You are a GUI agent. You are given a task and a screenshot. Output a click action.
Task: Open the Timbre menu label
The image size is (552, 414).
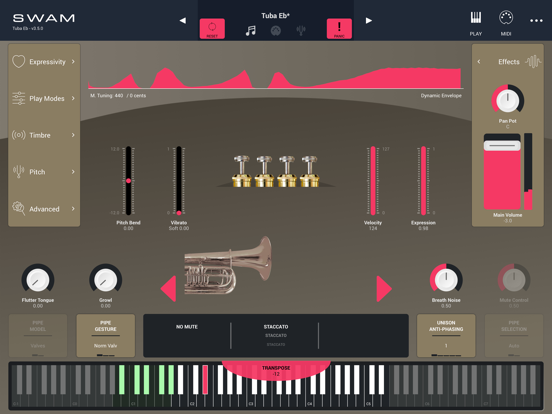click(x=40, y=135)
